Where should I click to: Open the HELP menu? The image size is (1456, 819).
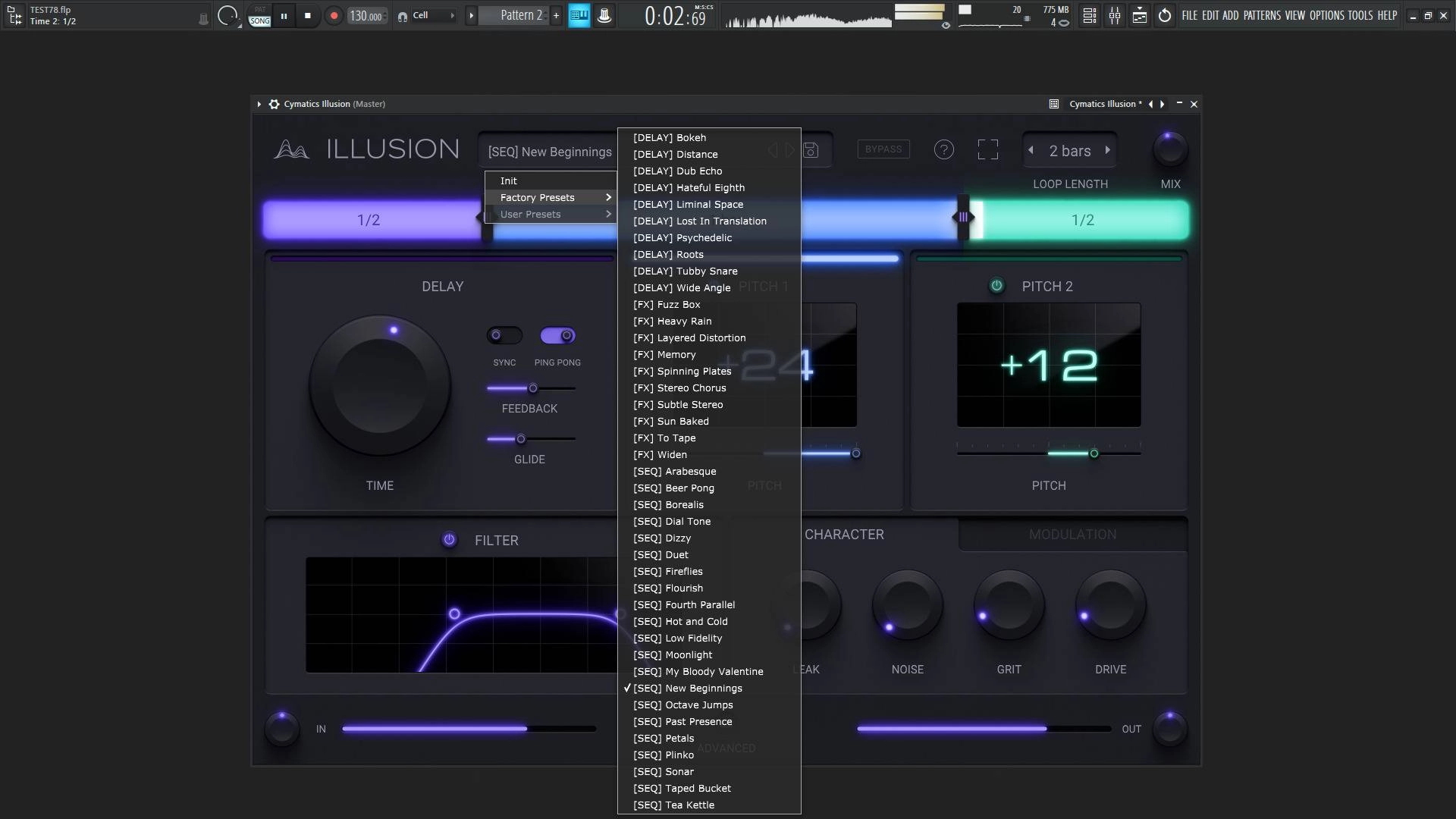pyautogui.click(x=1387, y=15)
